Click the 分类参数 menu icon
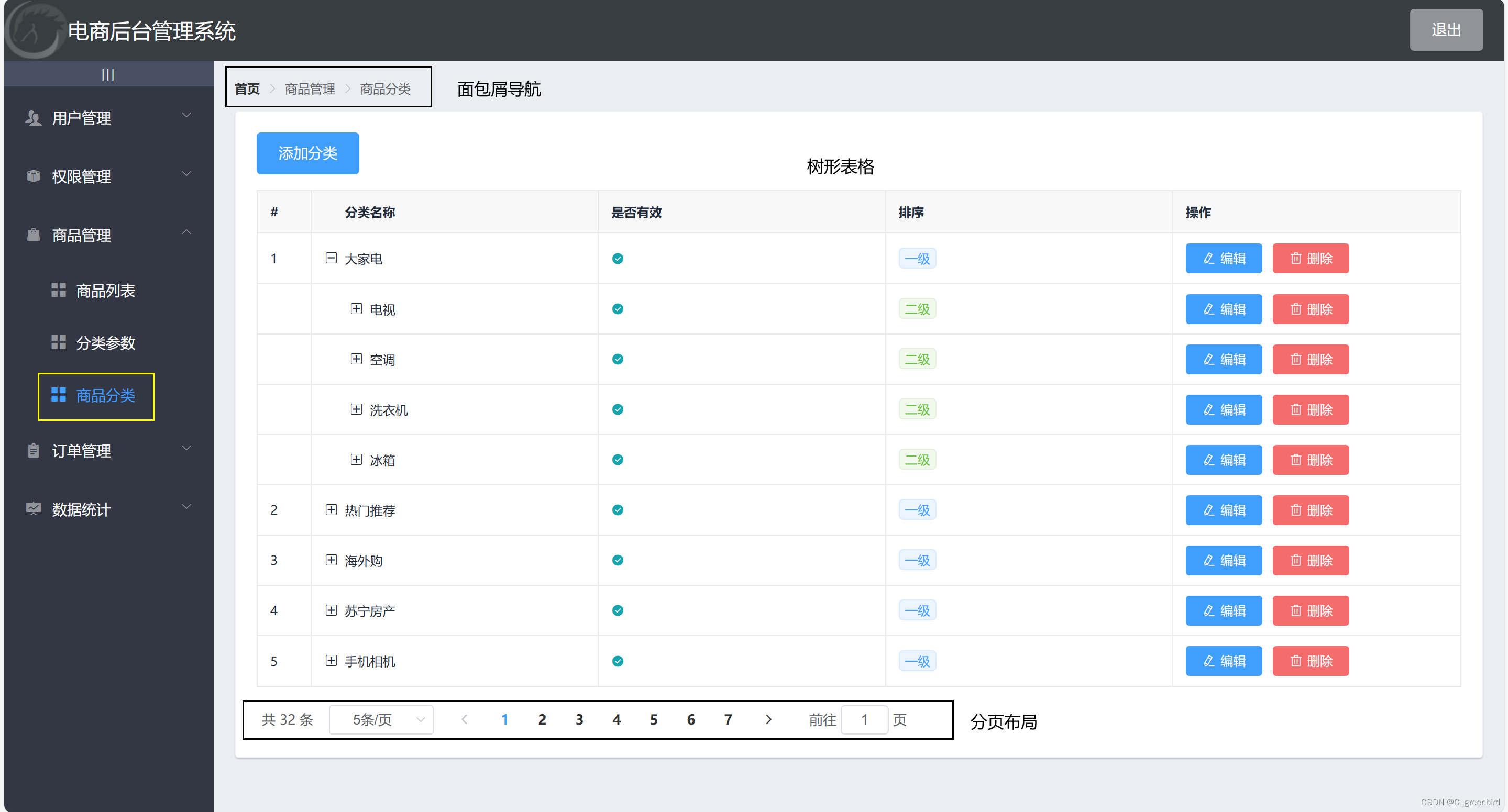Screen dimensions: 1508x812 tap(56, 342)
